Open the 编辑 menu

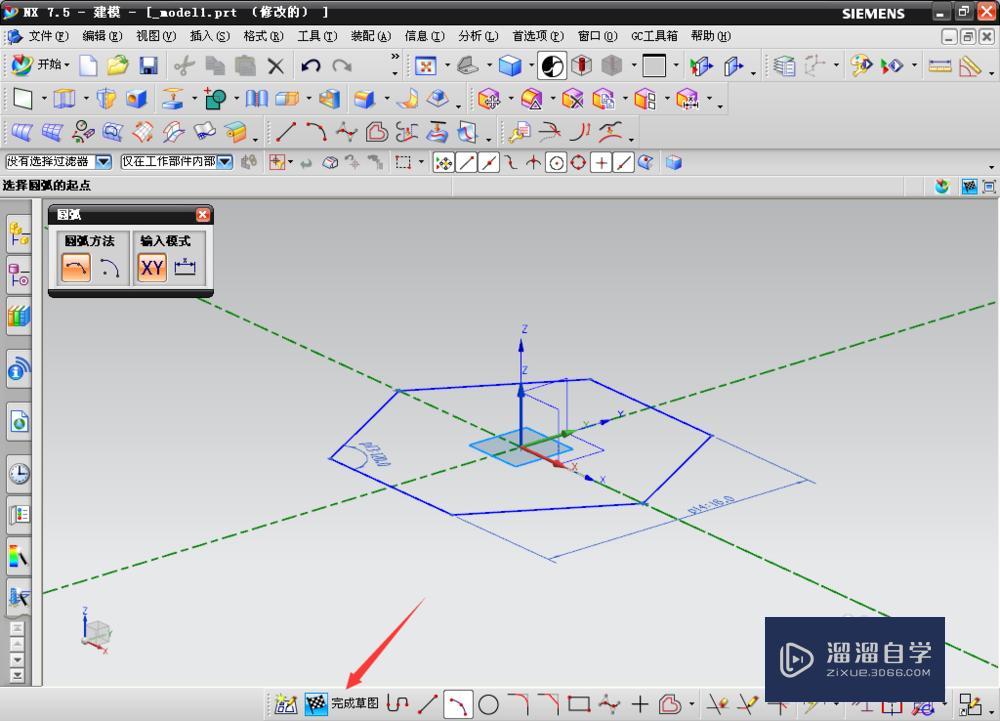pos(102,36)
